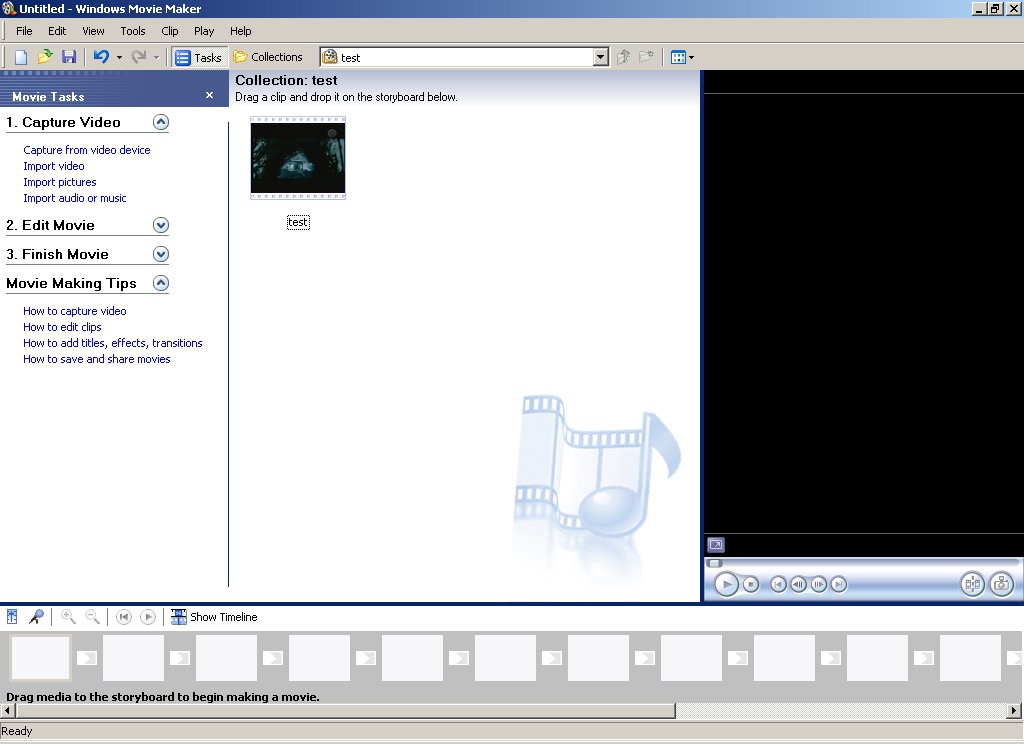Viewport: 1024px width, 744px height.
Task: Click the preview monitor seek bar
Action: 863,563
